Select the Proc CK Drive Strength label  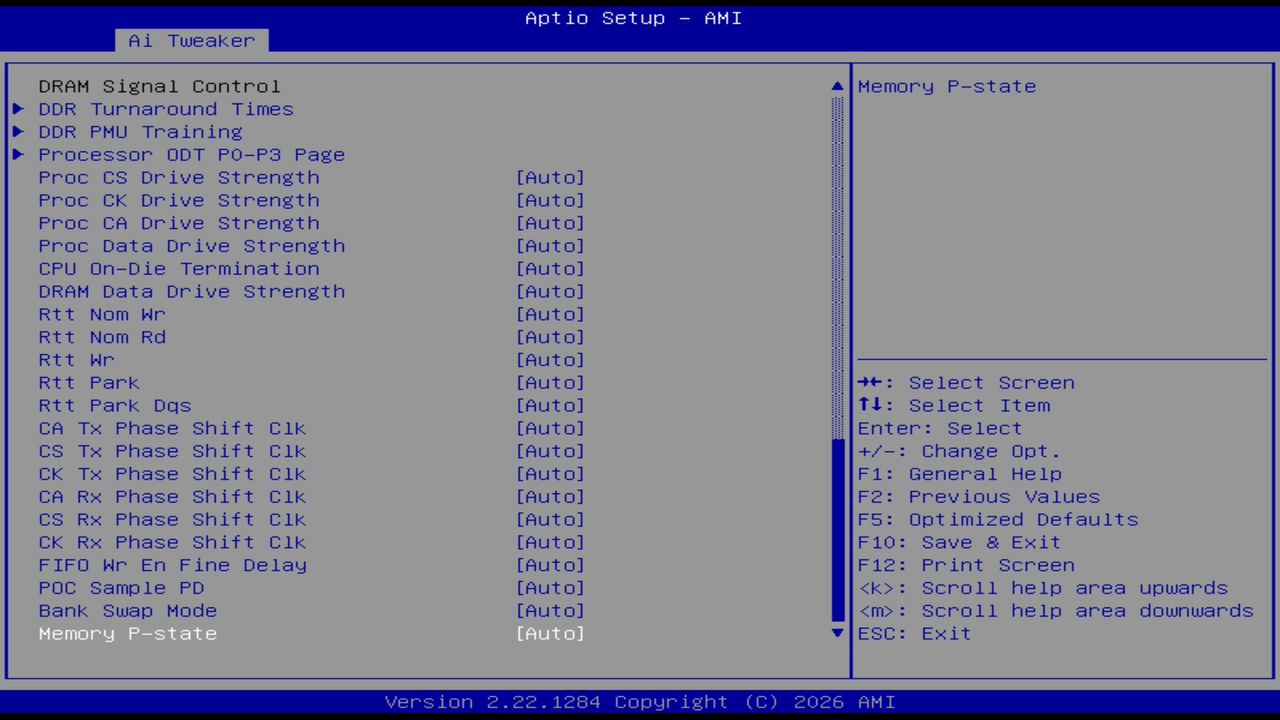click(x=179, y=201)
